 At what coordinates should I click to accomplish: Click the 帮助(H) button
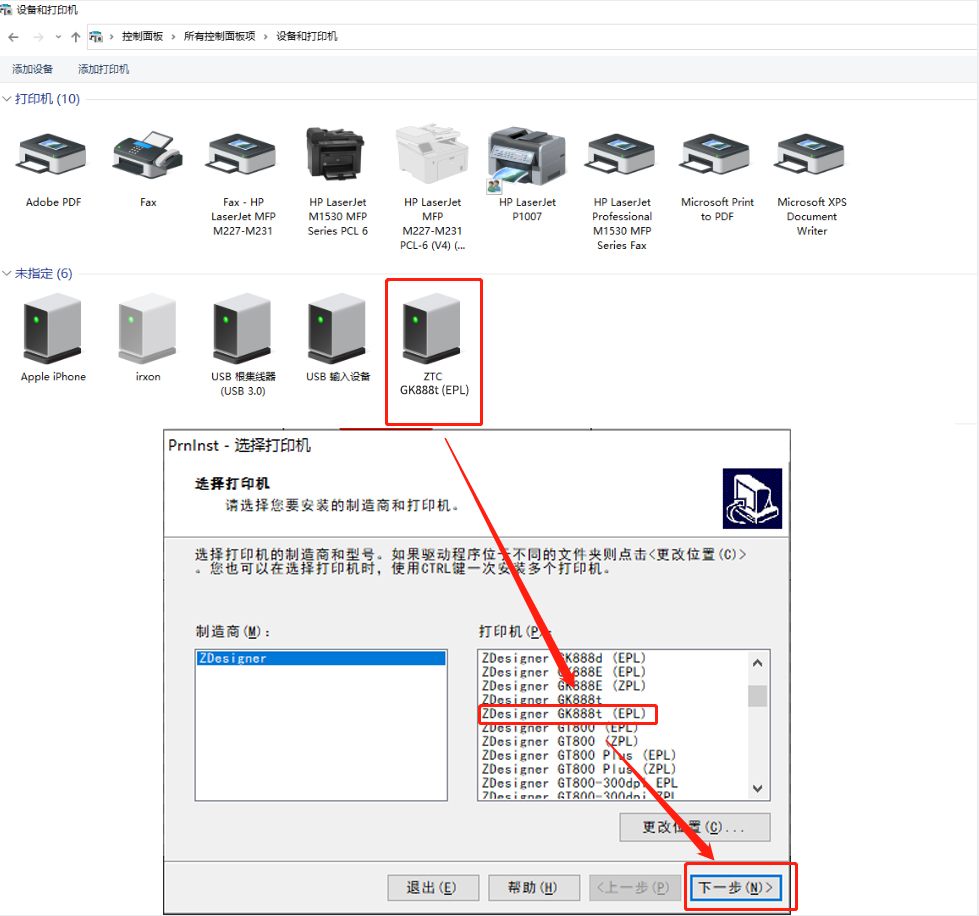(x=534, y=887)
